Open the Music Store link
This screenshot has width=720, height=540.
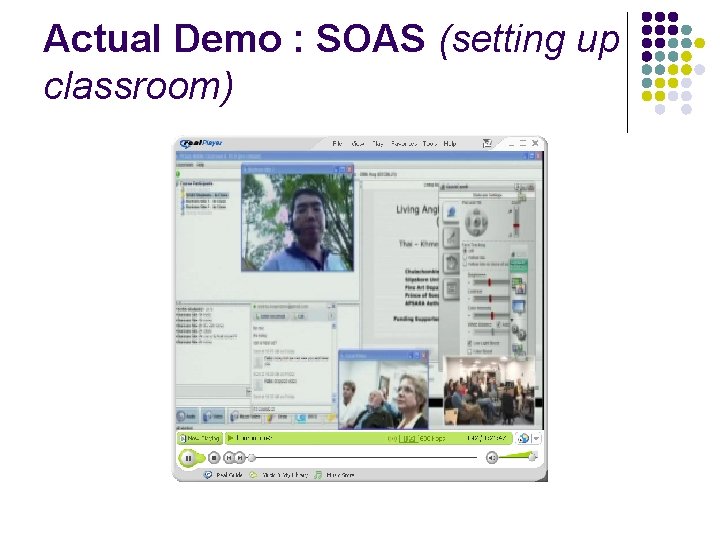(335, 475)
